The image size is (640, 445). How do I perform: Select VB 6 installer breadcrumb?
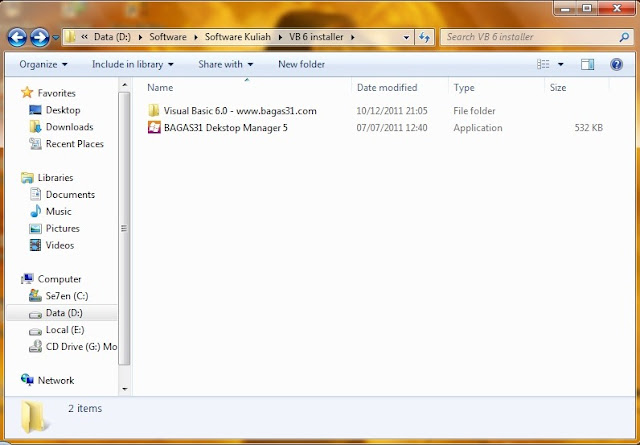click(316, 37)
